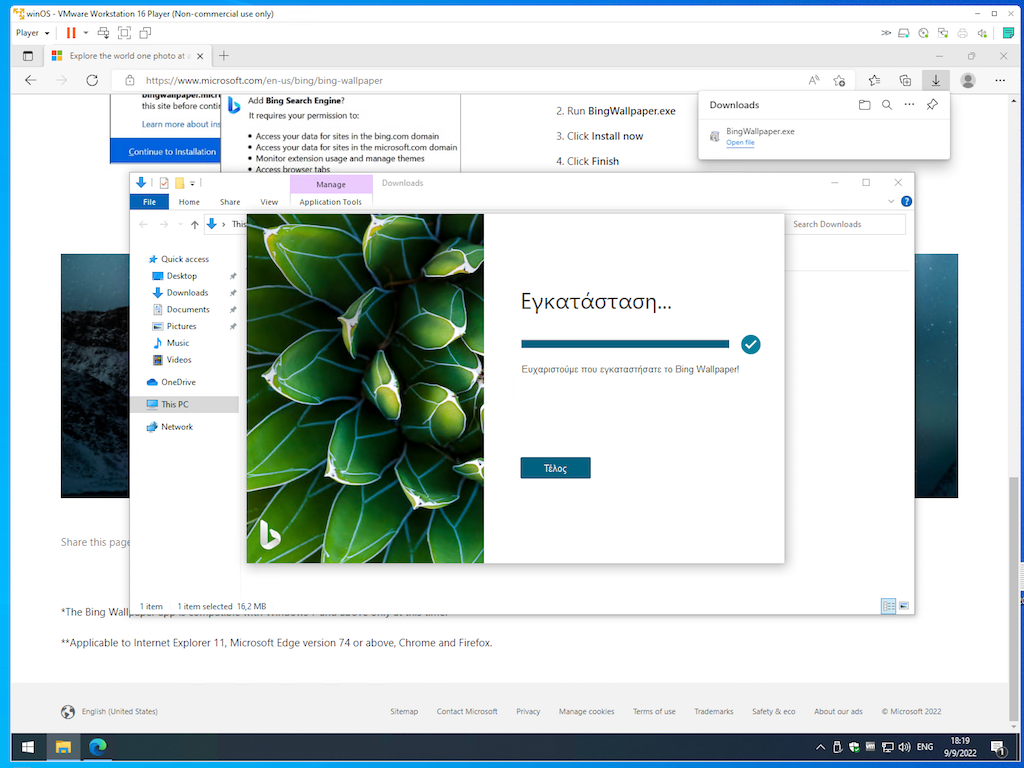Open the Windows Start menu
This screenshot has width=1024, height=768.
pos(28,746)
